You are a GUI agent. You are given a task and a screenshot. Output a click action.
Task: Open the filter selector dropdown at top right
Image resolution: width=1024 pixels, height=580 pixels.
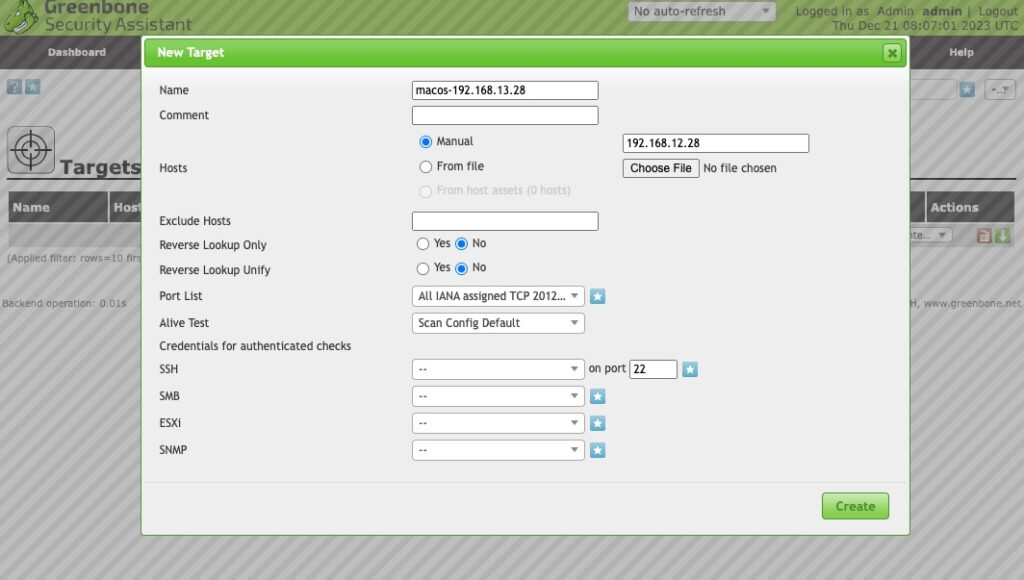pos(1000,89)
